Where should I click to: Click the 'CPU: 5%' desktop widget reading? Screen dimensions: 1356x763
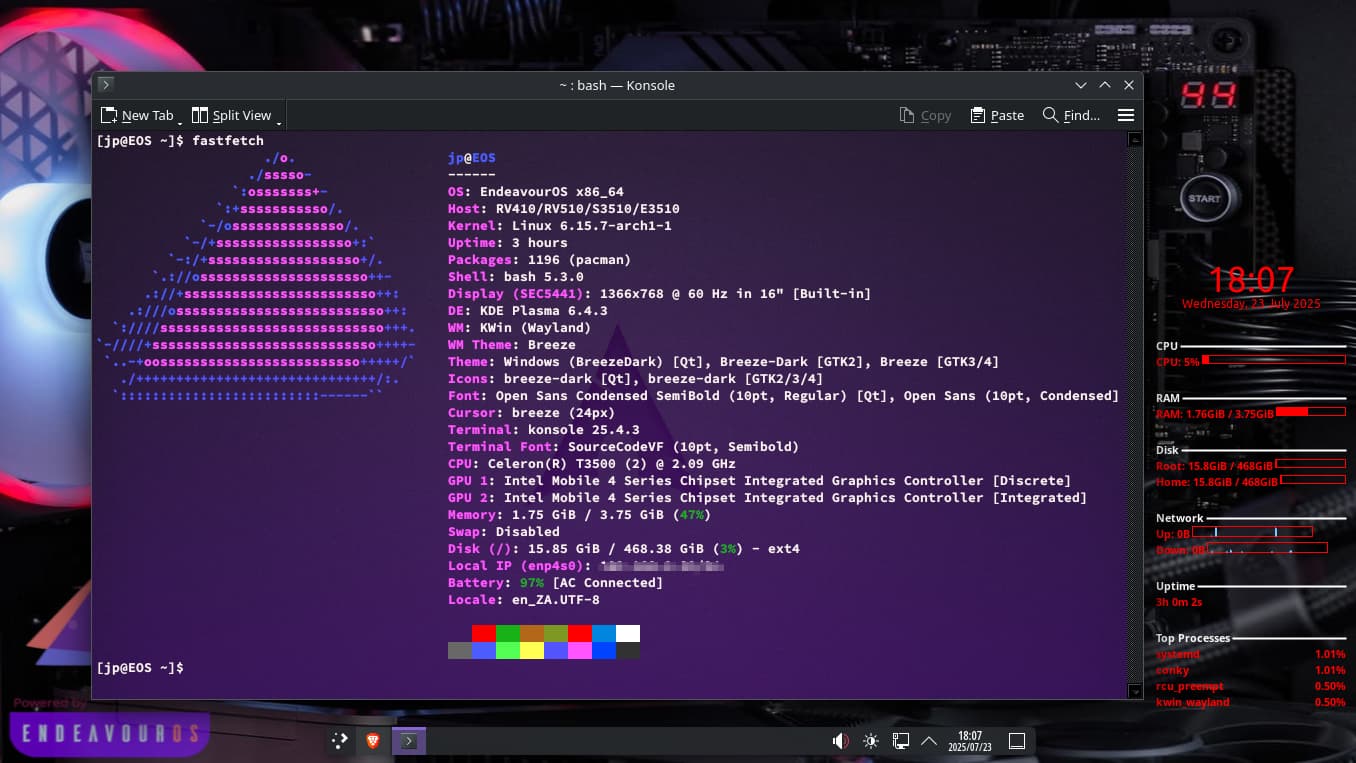tap(1177, 362)
